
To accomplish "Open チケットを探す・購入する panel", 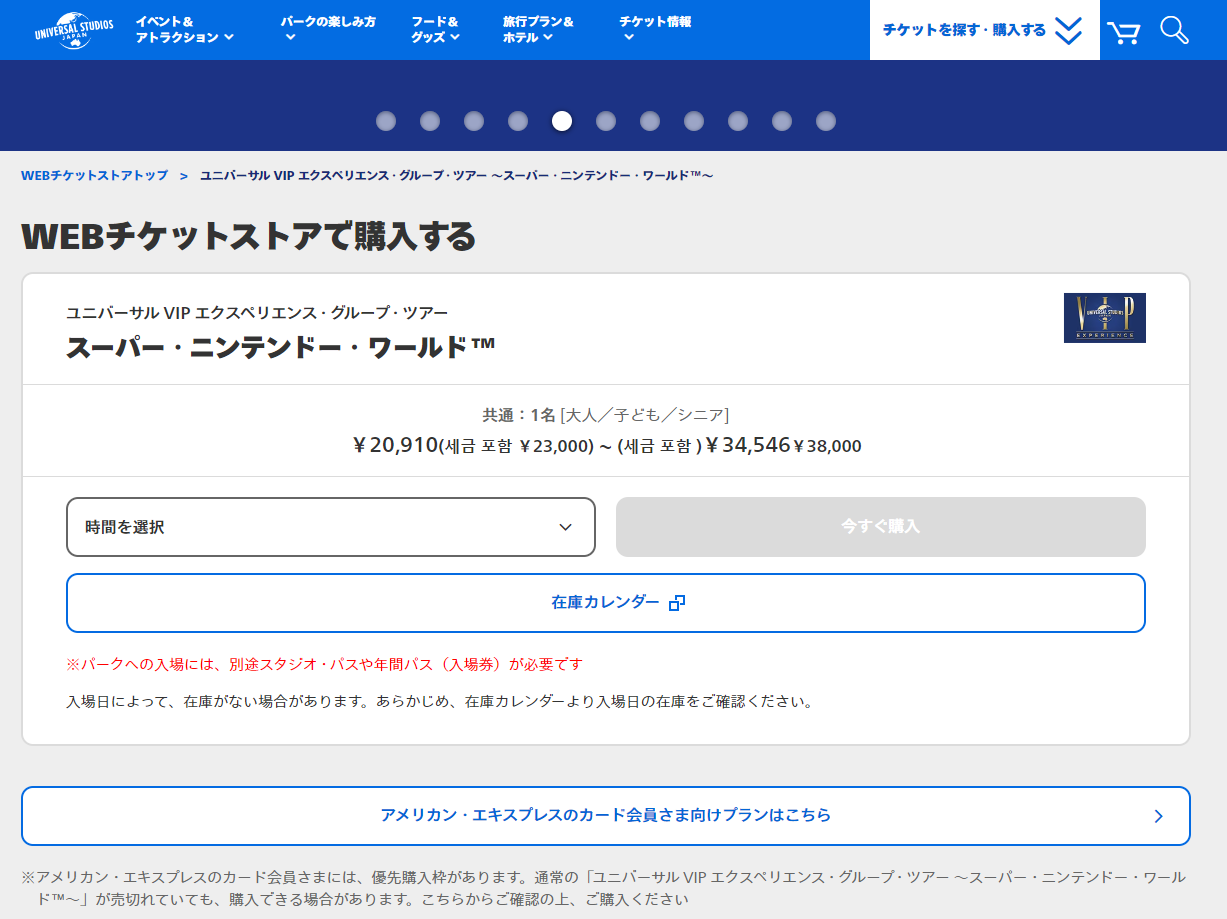I will 984,30.
